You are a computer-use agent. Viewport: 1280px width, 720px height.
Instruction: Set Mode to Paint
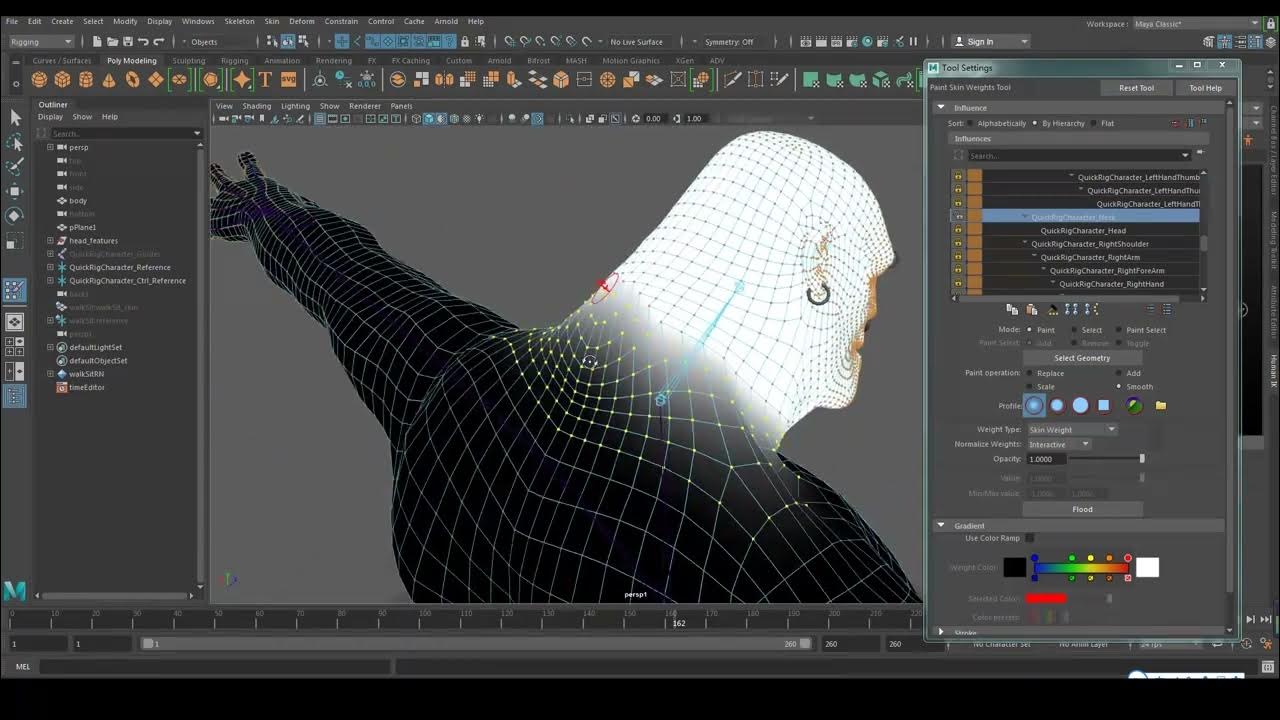(1030, 330)
